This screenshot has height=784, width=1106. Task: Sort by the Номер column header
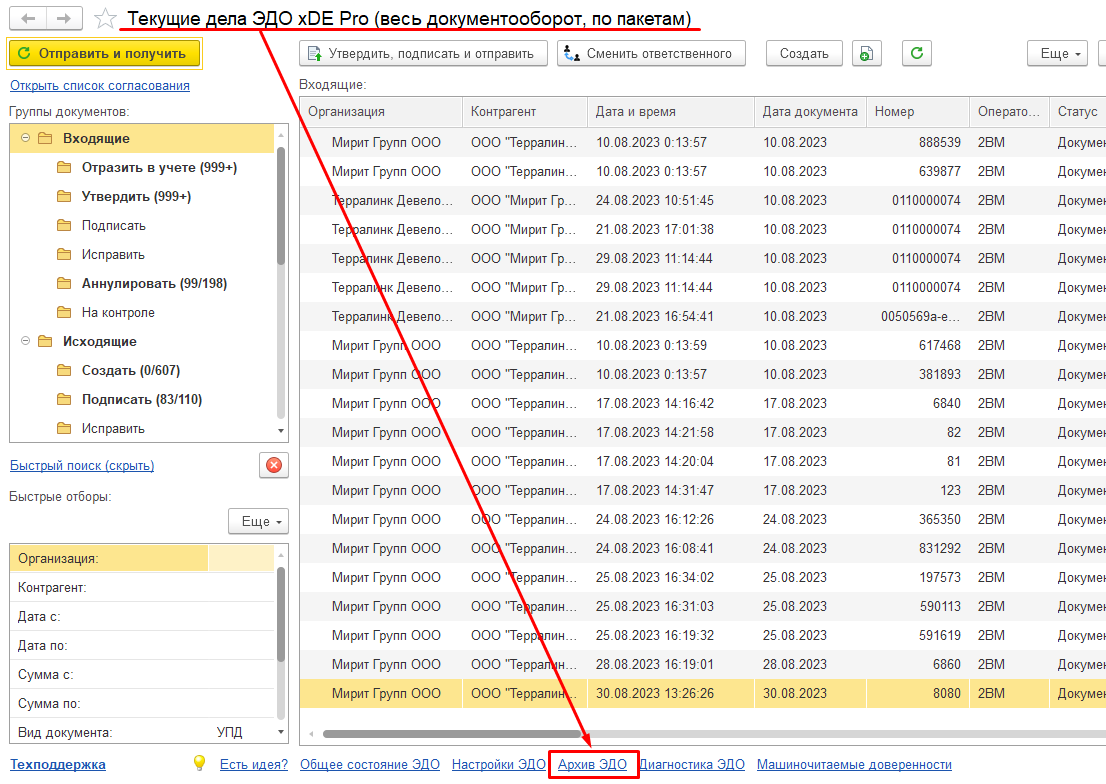tap(918, 111)
